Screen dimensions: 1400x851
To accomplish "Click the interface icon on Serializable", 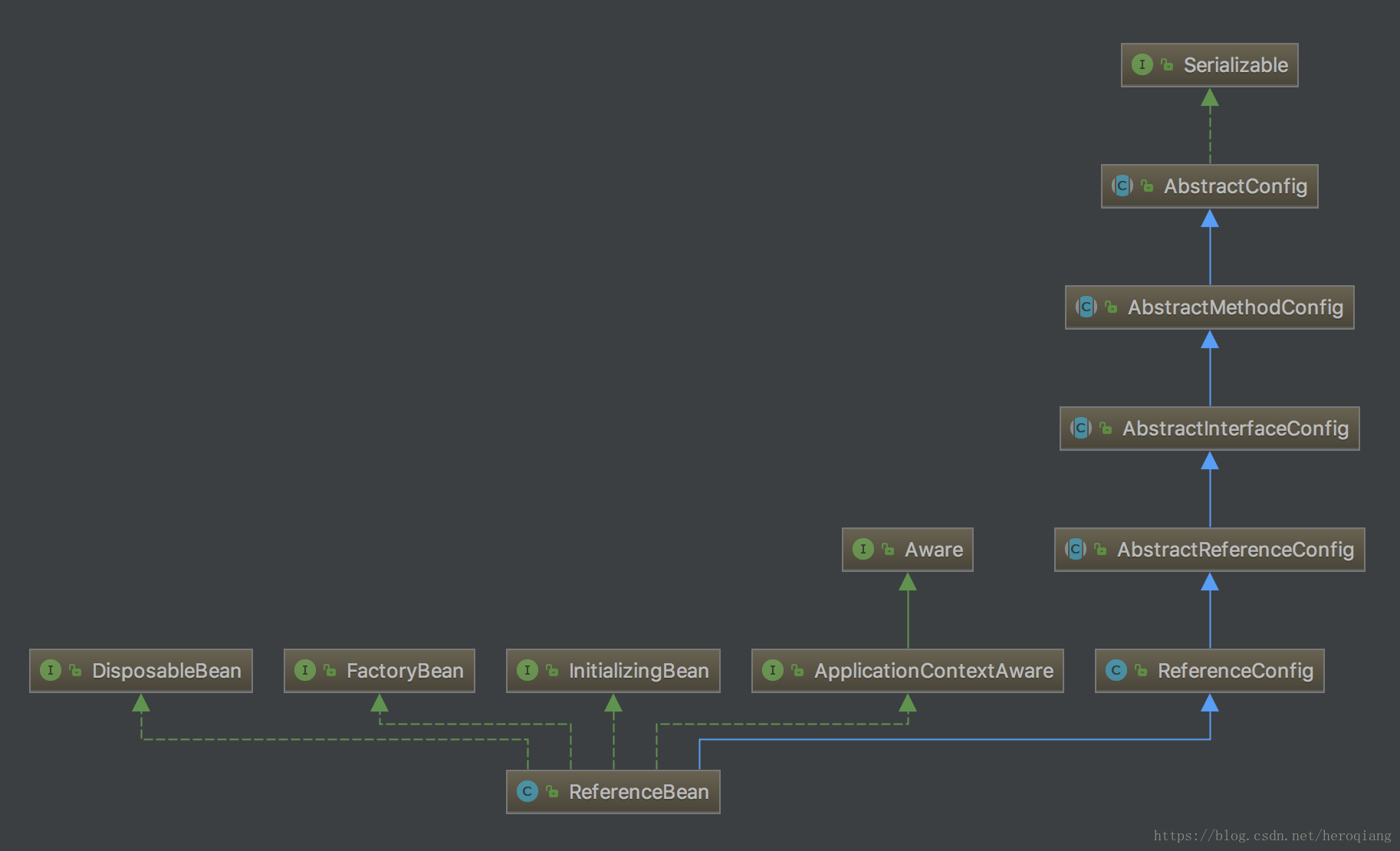I will pyautogui.click(x=1142, y=64).
